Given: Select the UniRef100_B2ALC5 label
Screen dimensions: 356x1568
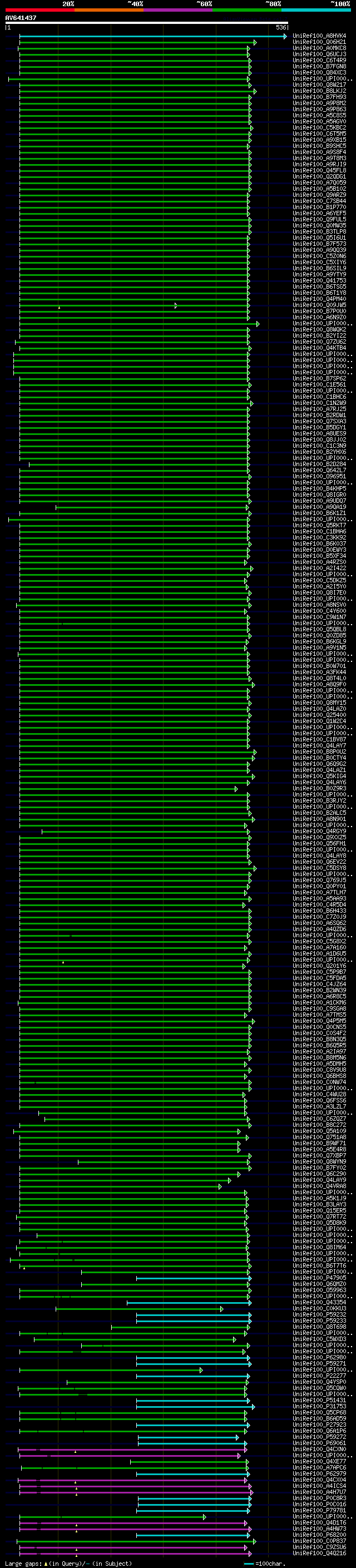Looking at the screenshot, I should [x=319, y=813].
